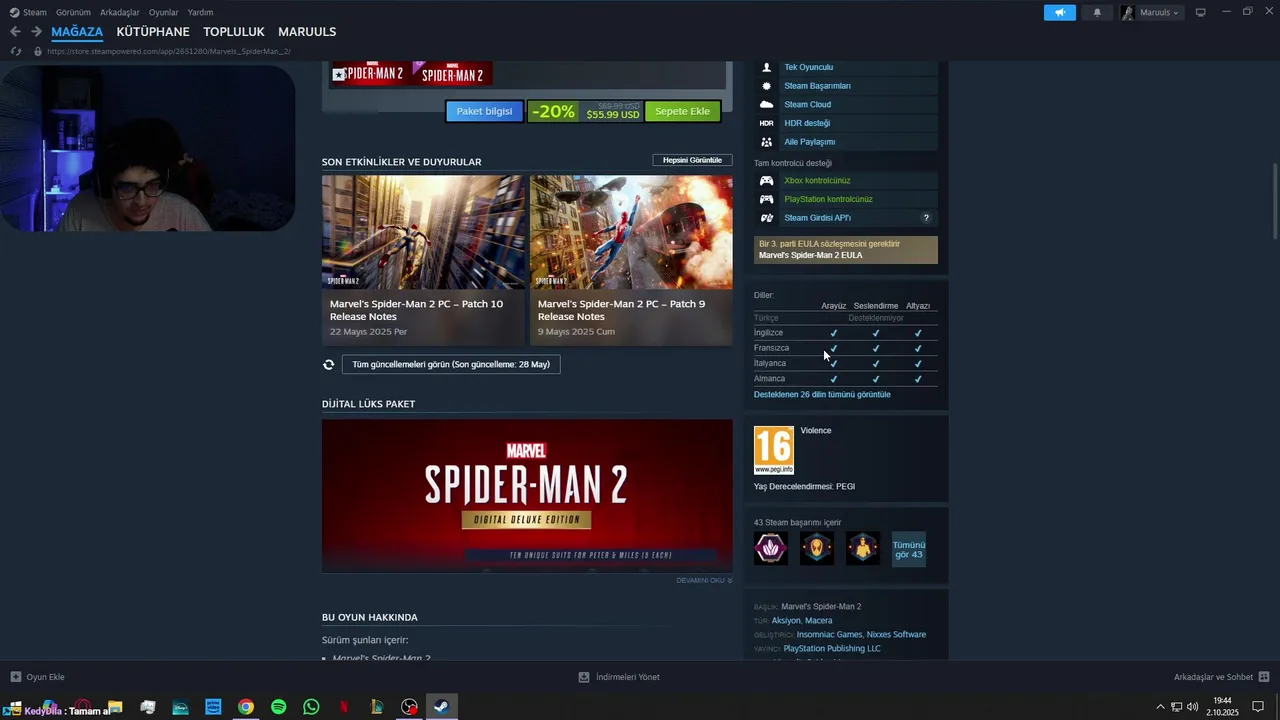The height and width of the screenshot is (720, 1280).
Task: Expand Desteklenen 26 dilin tümünü görüntüle
Action: [x=822, y=394]
